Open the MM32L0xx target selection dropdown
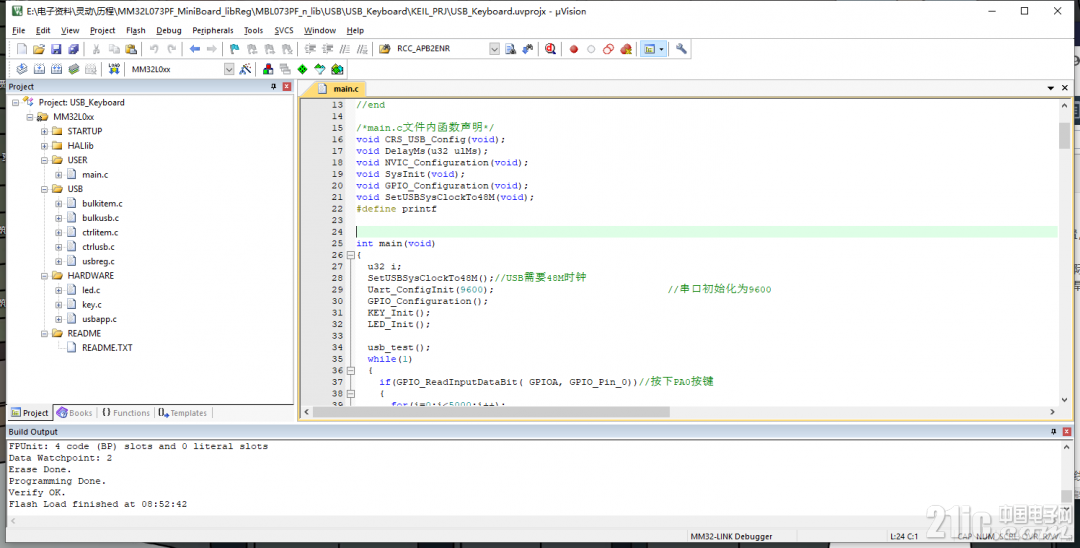Viewport: 1080px width, 548px height. 229,69
